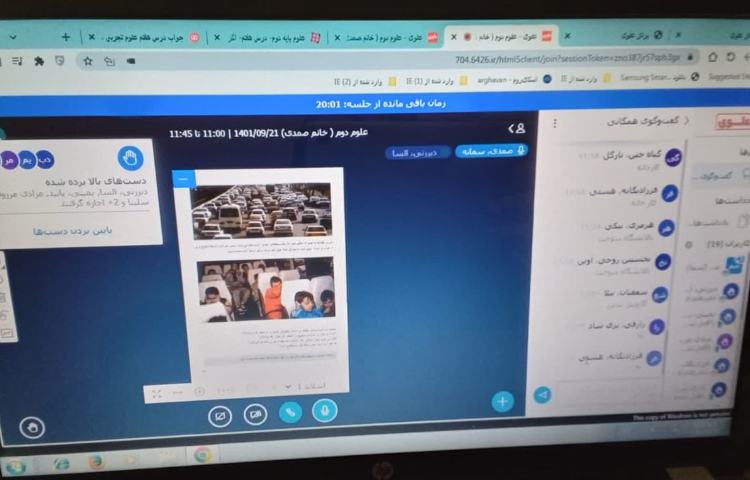Open the blue plus actions button
The width and height of the screenshot is (750, 480).
[x=502, y=401]
